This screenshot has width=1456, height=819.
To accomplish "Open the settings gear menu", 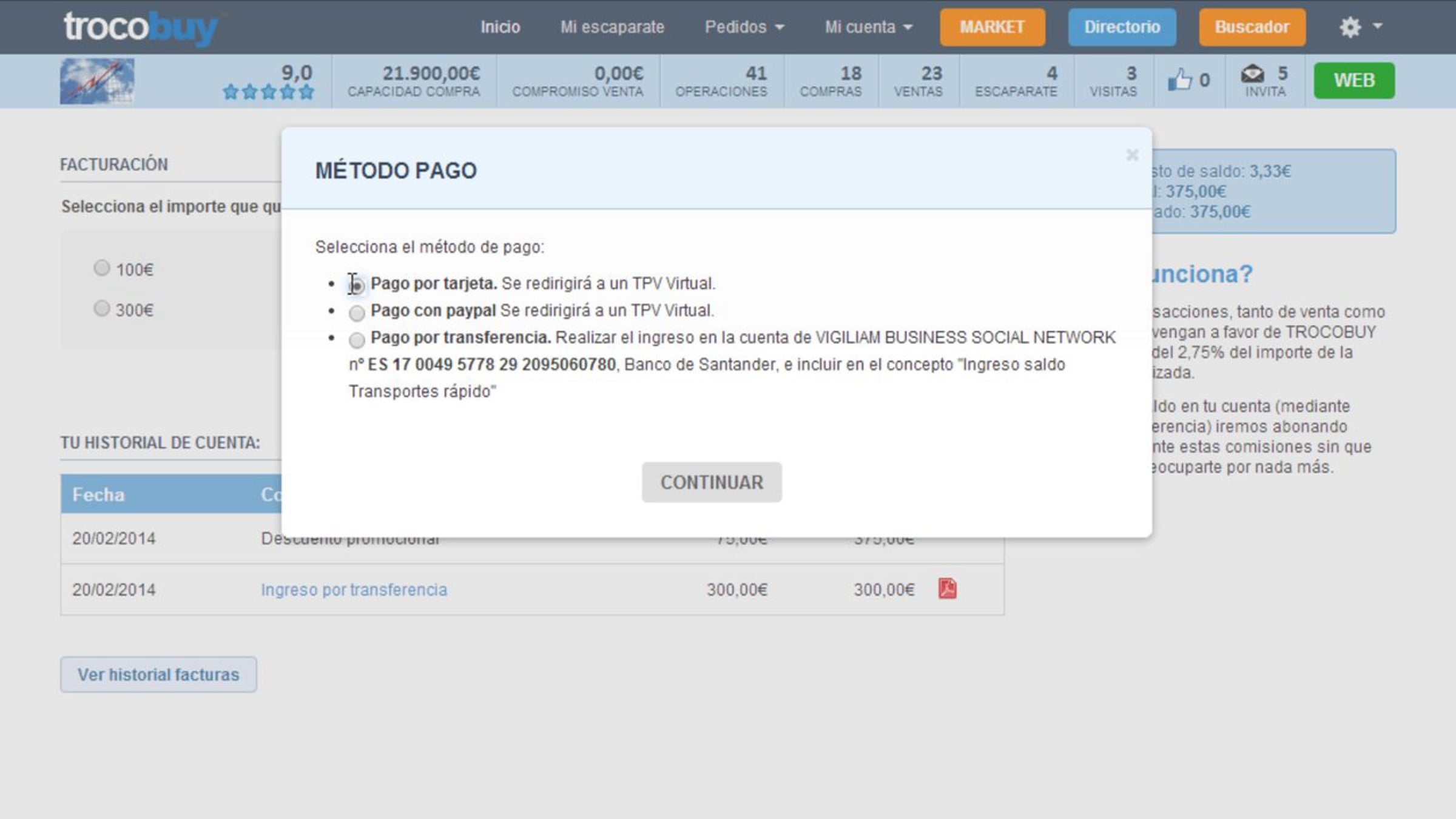I will tap(1350, 27).
